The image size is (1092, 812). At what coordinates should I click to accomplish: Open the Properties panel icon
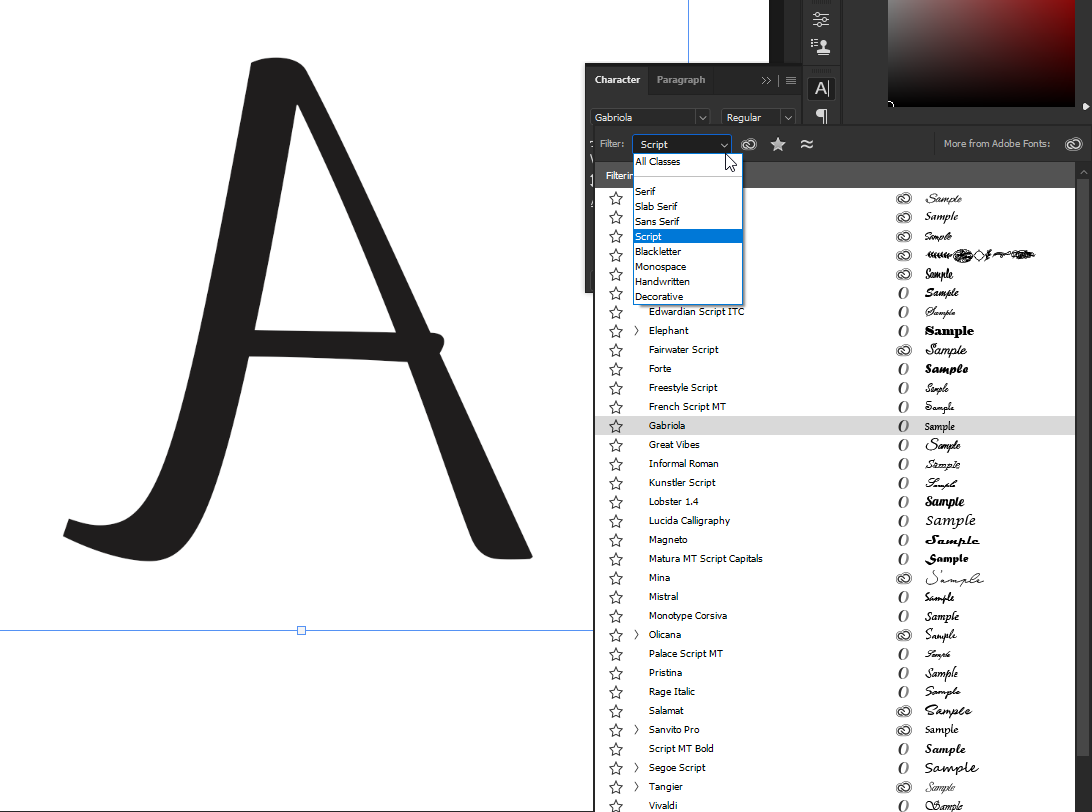coord(820,18)
